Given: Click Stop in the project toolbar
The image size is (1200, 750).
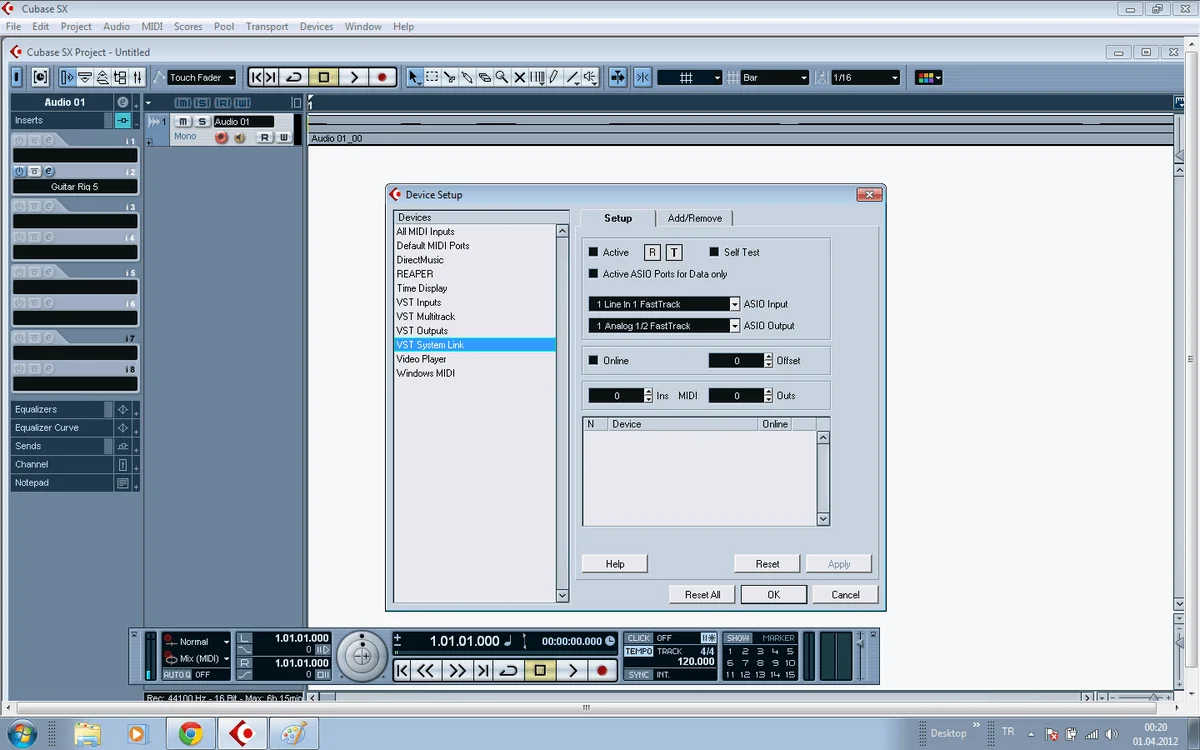Looking at the screenshot, I should [x=324, y=77].
